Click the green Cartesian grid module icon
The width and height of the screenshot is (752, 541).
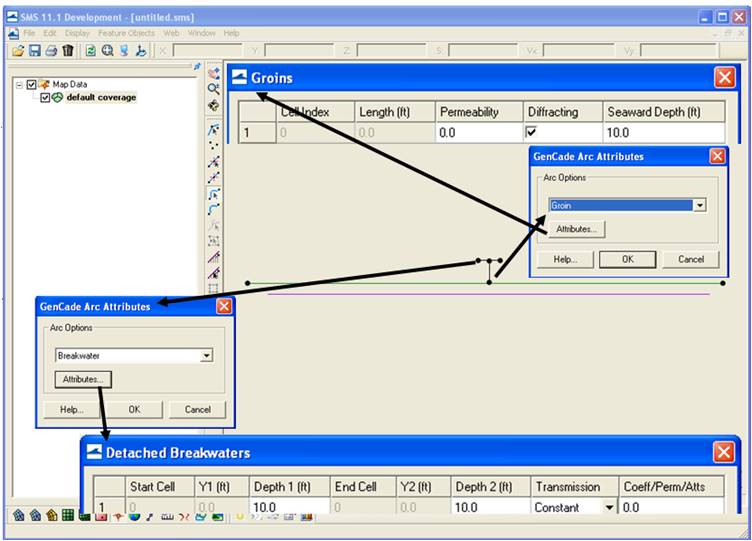68,515
